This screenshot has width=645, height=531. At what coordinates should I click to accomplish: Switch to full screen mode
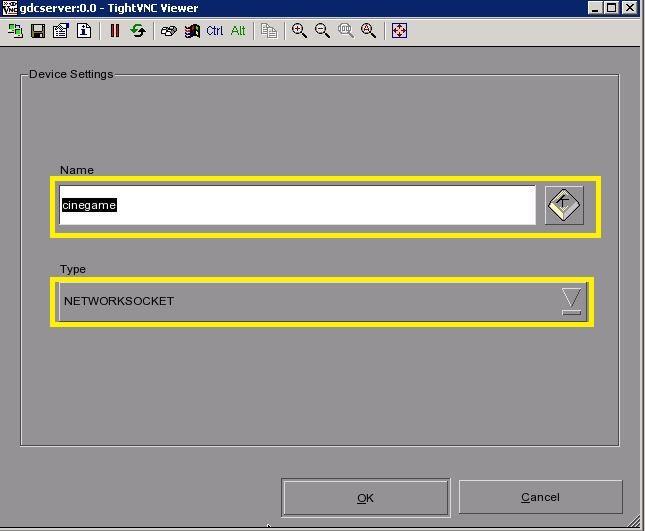click(x=399, y=31)
